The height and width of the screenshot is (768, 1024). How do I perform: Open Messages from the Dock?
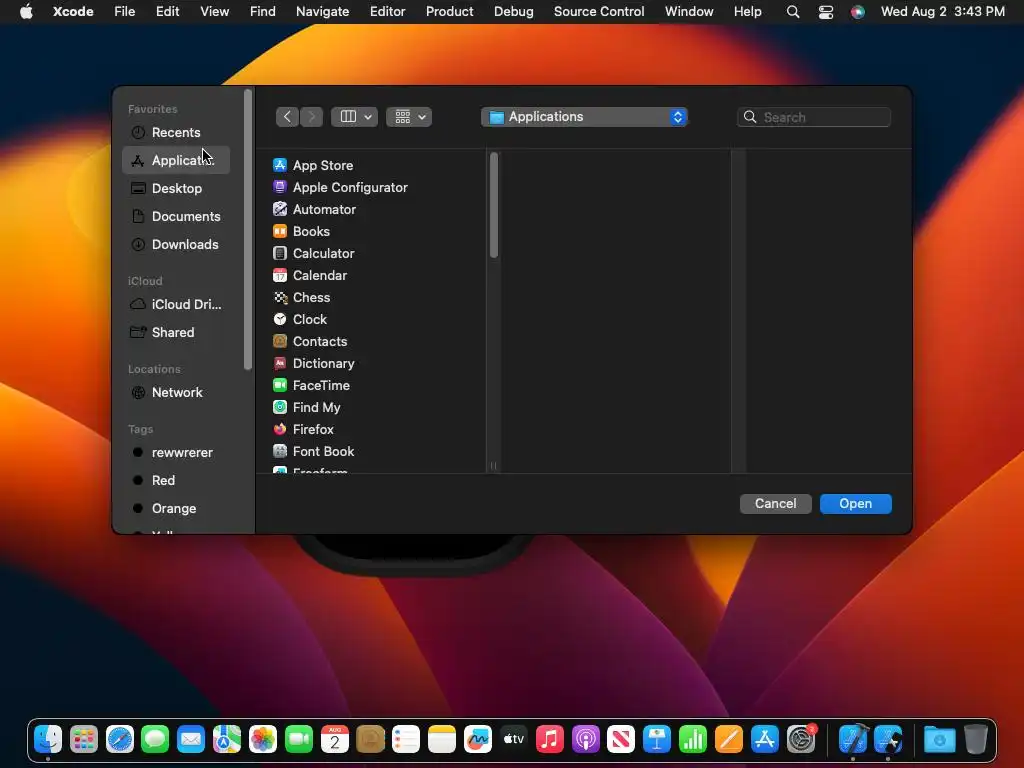155,739
